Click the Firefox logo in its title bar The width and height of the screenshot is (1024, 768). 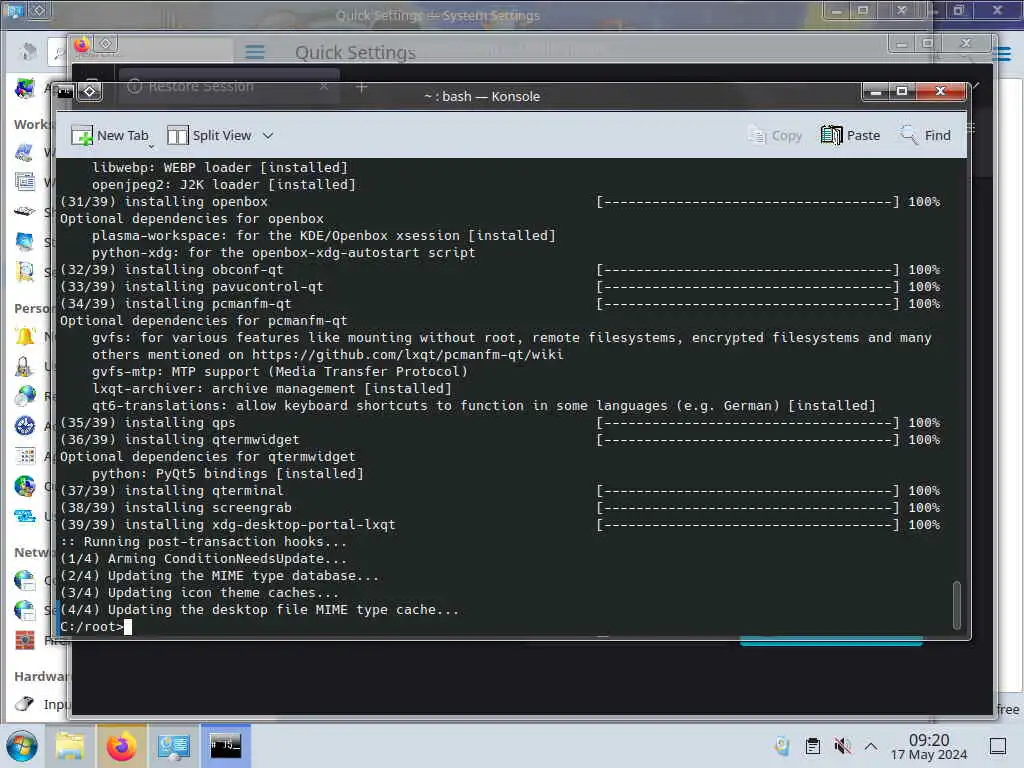(82, 44)
